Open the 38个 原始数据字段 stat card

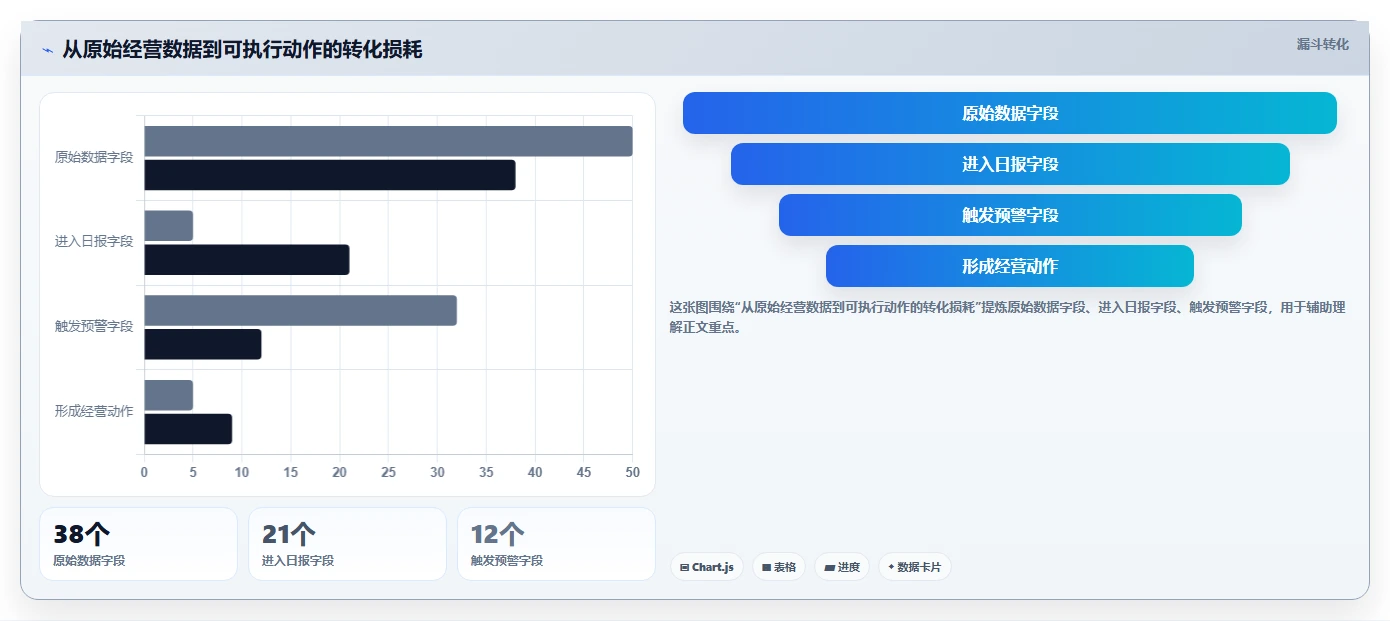[138, 544]
